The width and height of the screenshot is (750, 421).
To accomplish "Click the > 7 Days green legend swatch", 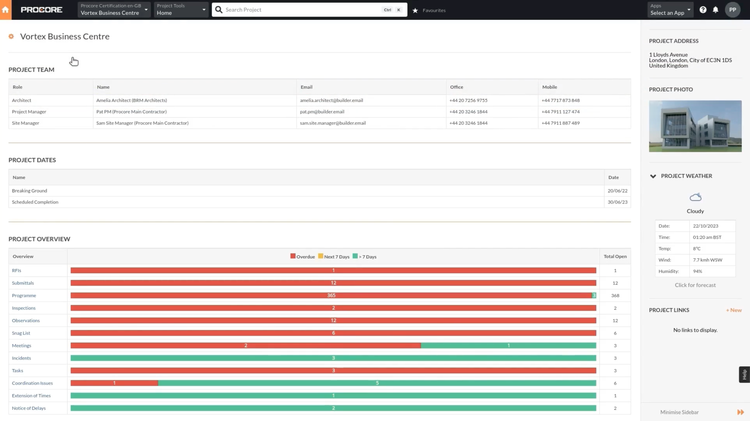I will (x=355, y=256).
